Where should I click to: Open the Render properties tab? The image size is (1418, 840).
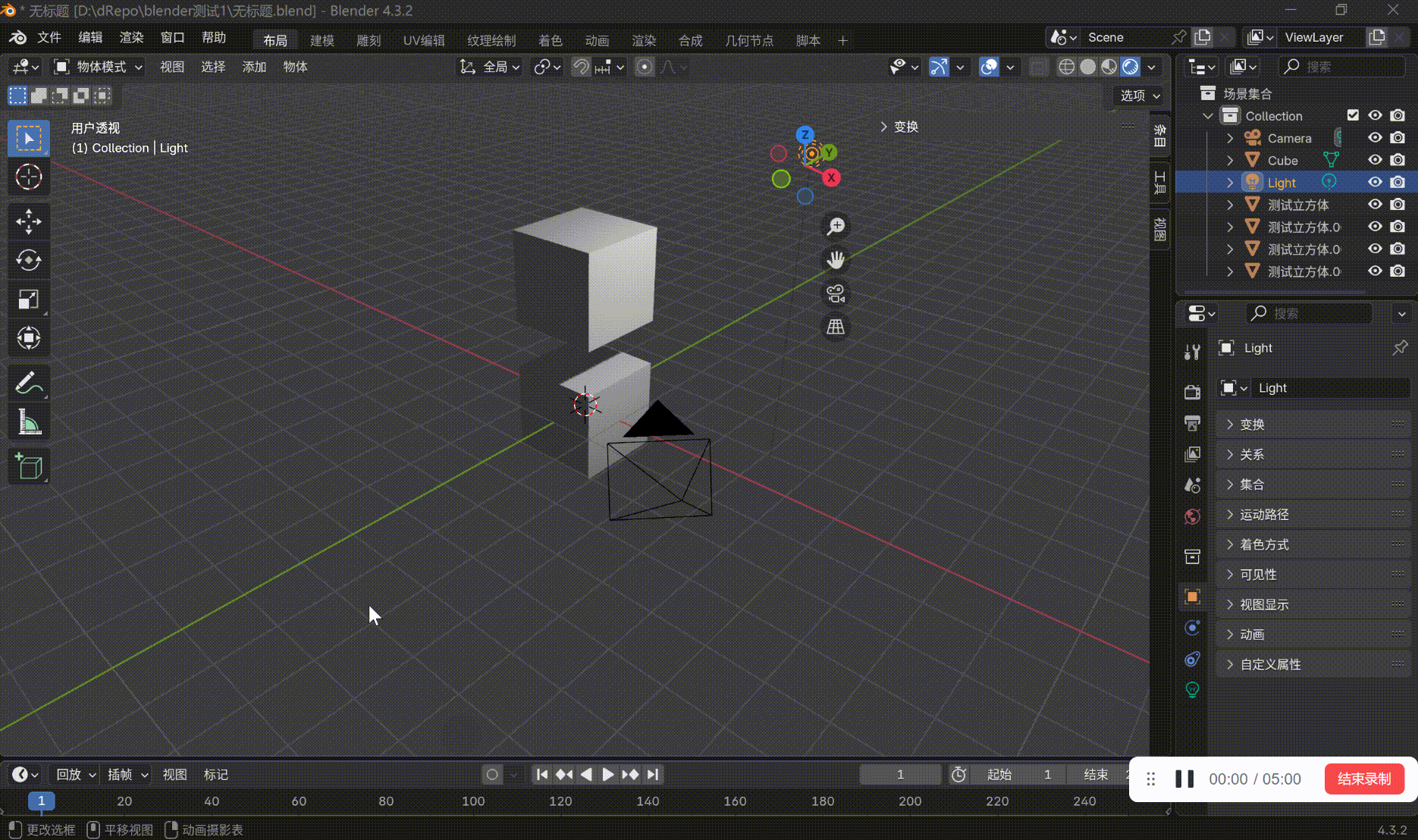coord(1192,391)
